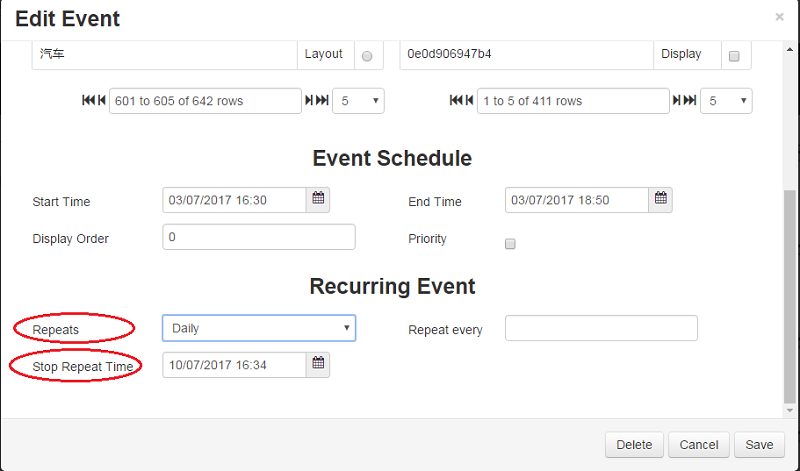Check the Display checkbox
The image size is (800, 471).
coord(734,57)
